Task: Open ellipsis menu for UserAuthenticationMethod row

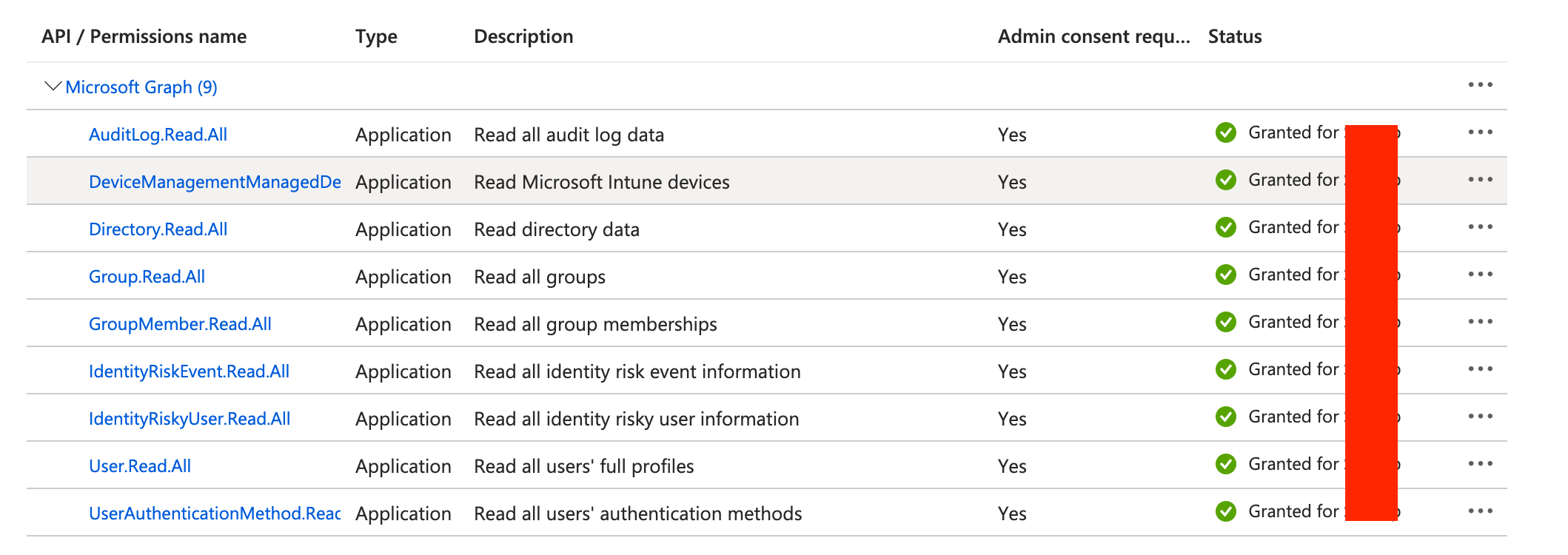Action: tap(1480, 511)
